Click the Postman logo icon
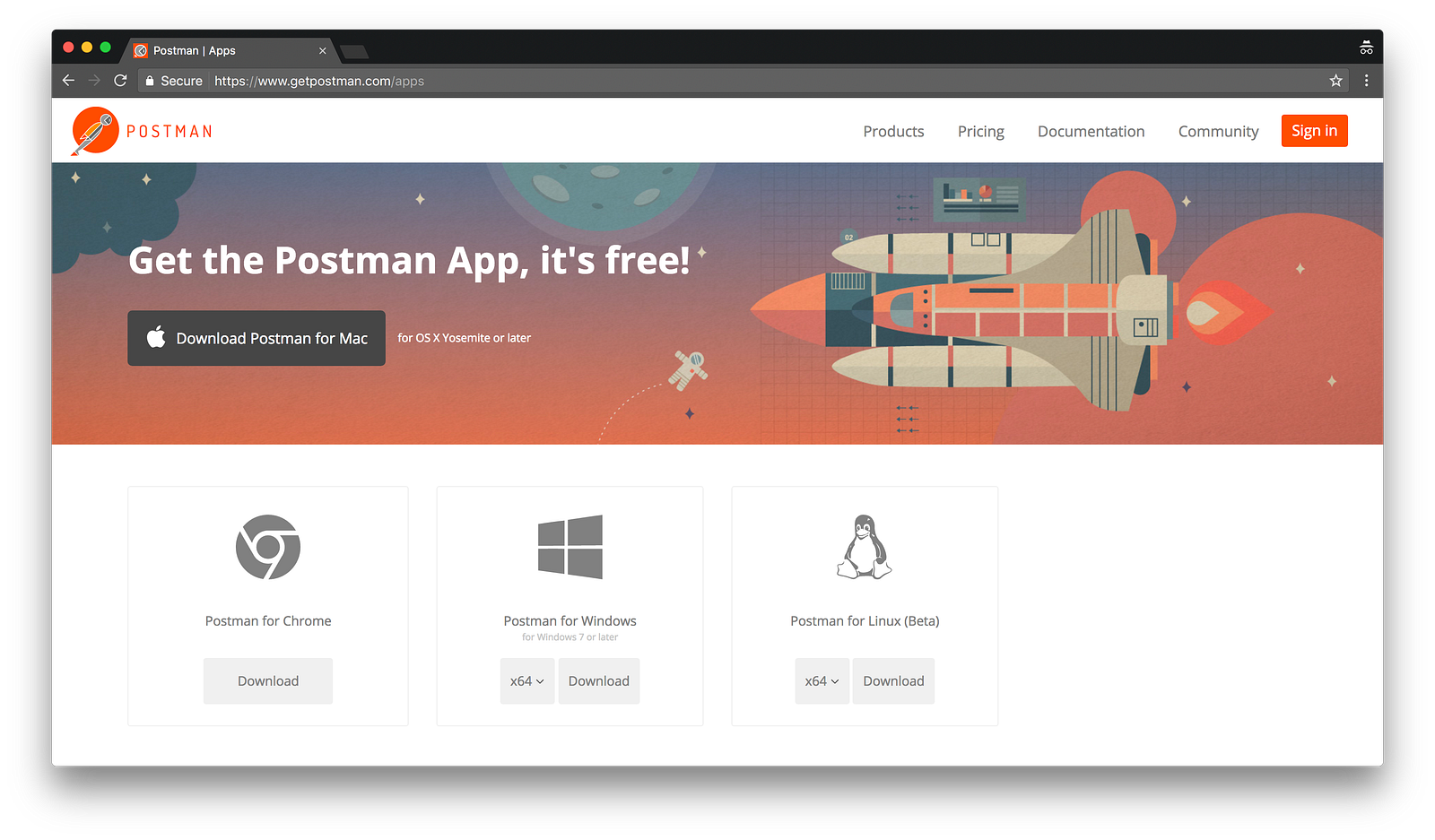The width and height of the screenshot is (1435, 840). point(95,131)
